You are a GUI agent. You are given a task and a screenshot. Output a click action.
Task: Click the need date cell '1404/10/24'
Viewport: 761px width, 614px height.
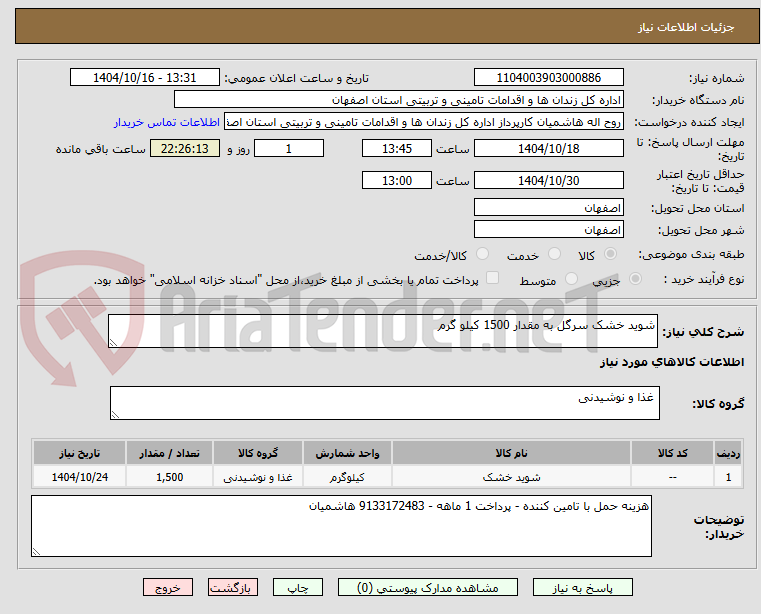coord(80,477)
